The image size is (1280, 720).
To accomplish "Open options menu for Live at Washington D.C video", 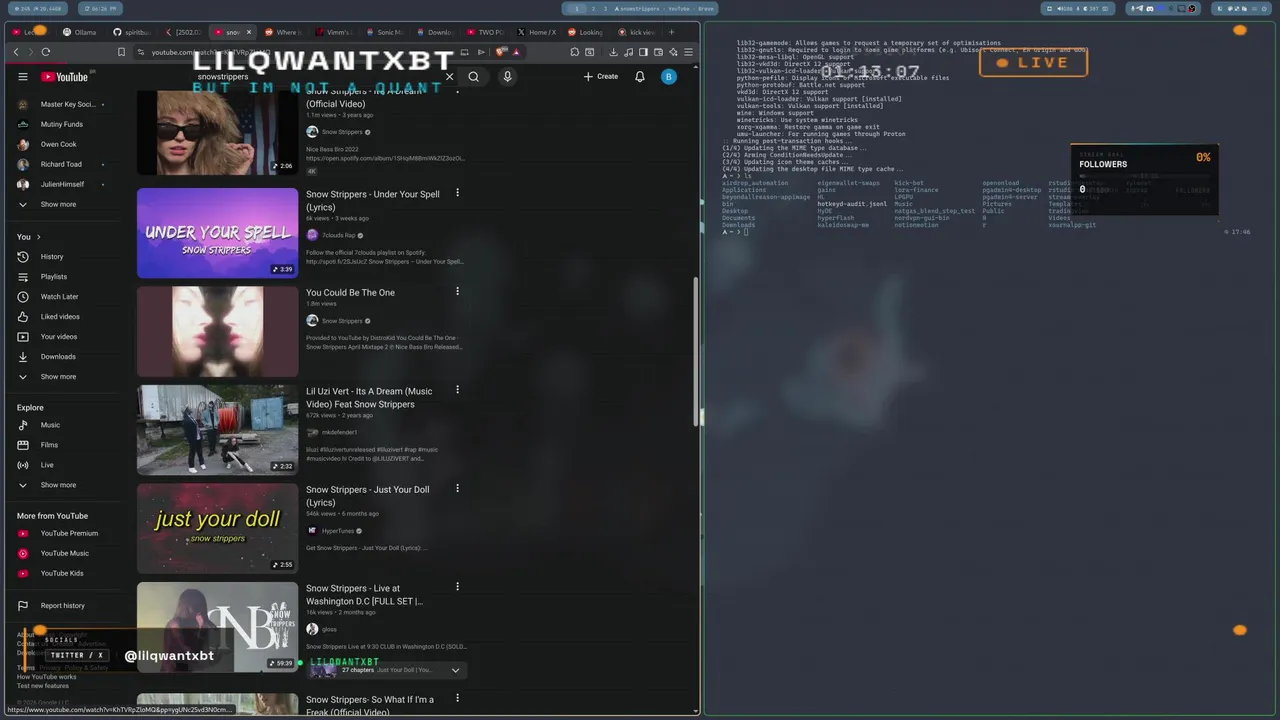I will point(457,587).
